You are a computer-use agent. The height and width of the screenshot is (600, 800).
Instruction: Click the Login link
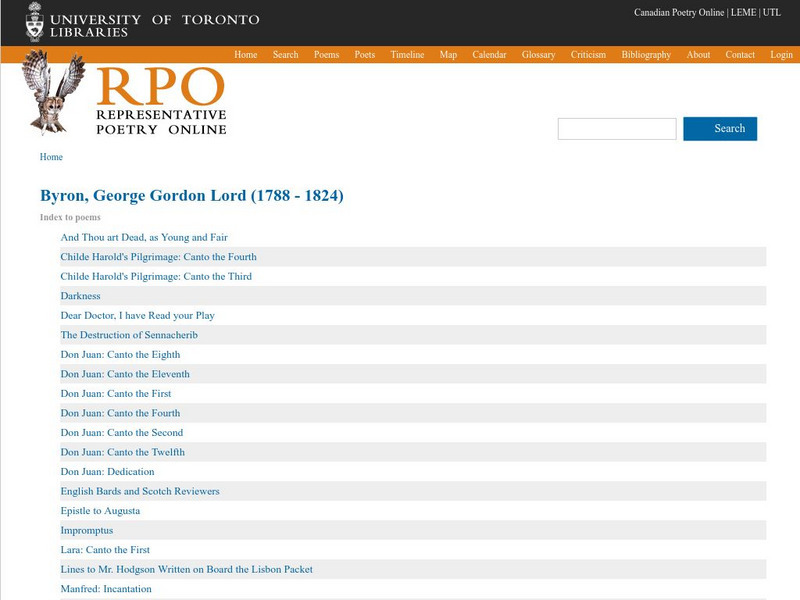(x=781, y=55)
